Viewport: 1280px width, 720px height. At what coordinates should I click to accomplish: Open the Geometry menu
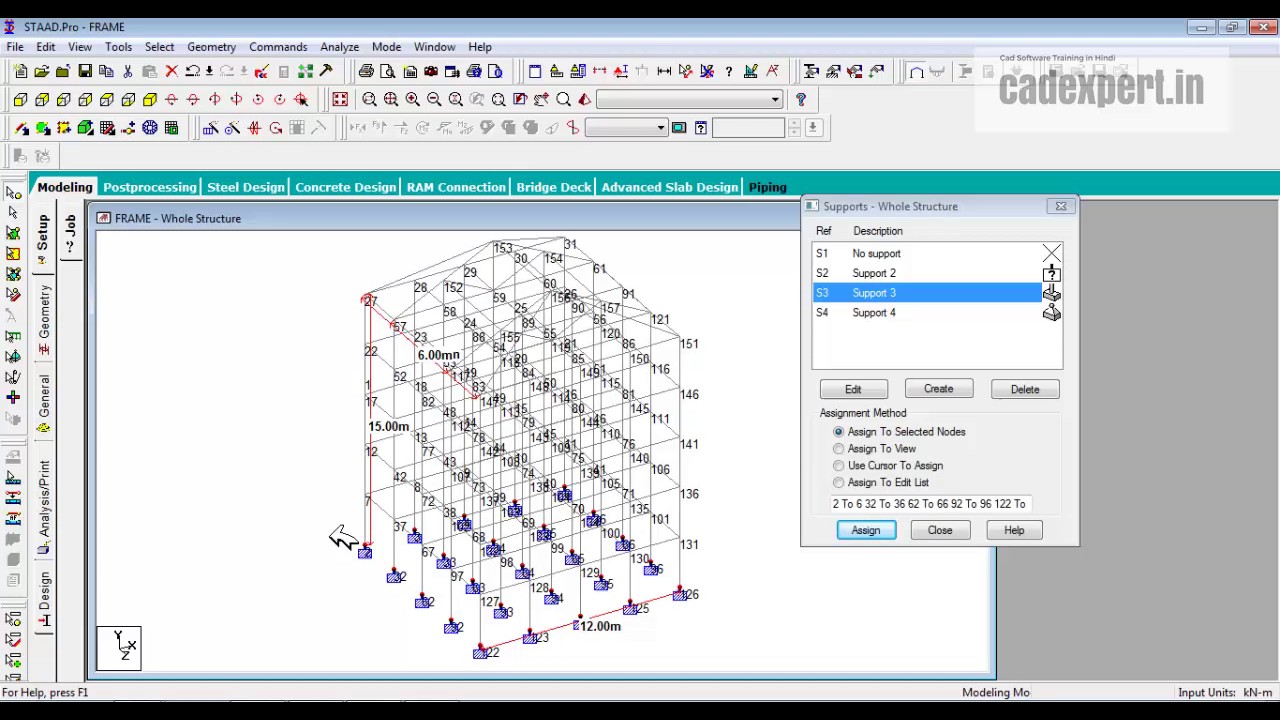coord(211,47)
